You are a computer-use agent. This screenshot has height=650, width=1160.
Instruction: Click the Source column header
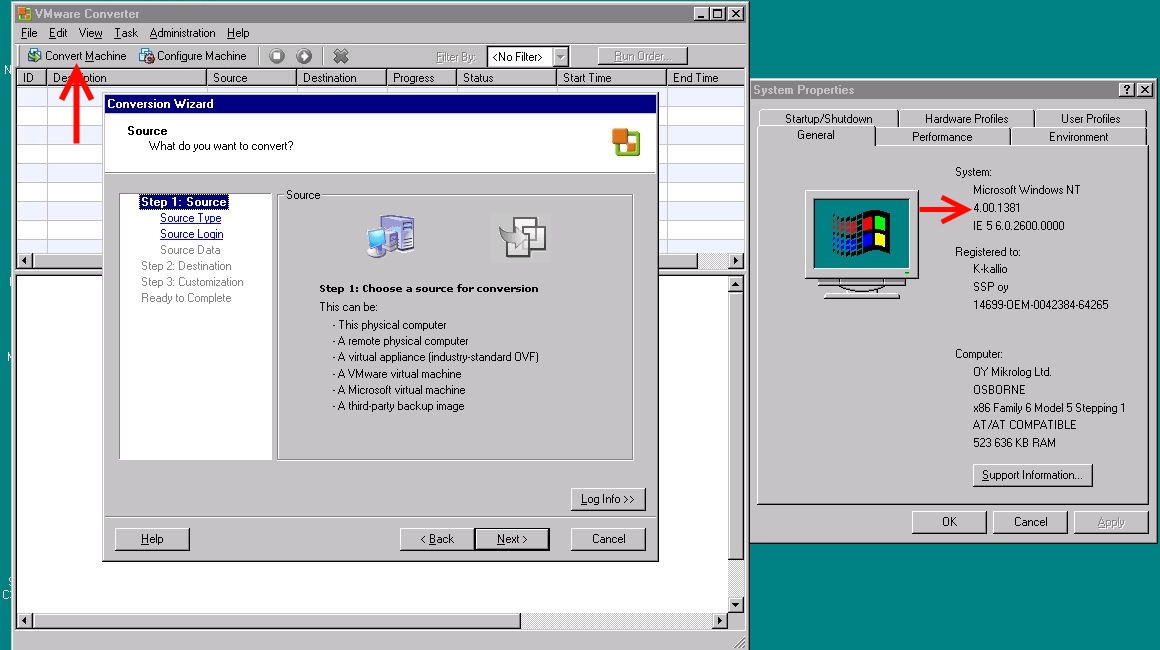coord(252,78)
